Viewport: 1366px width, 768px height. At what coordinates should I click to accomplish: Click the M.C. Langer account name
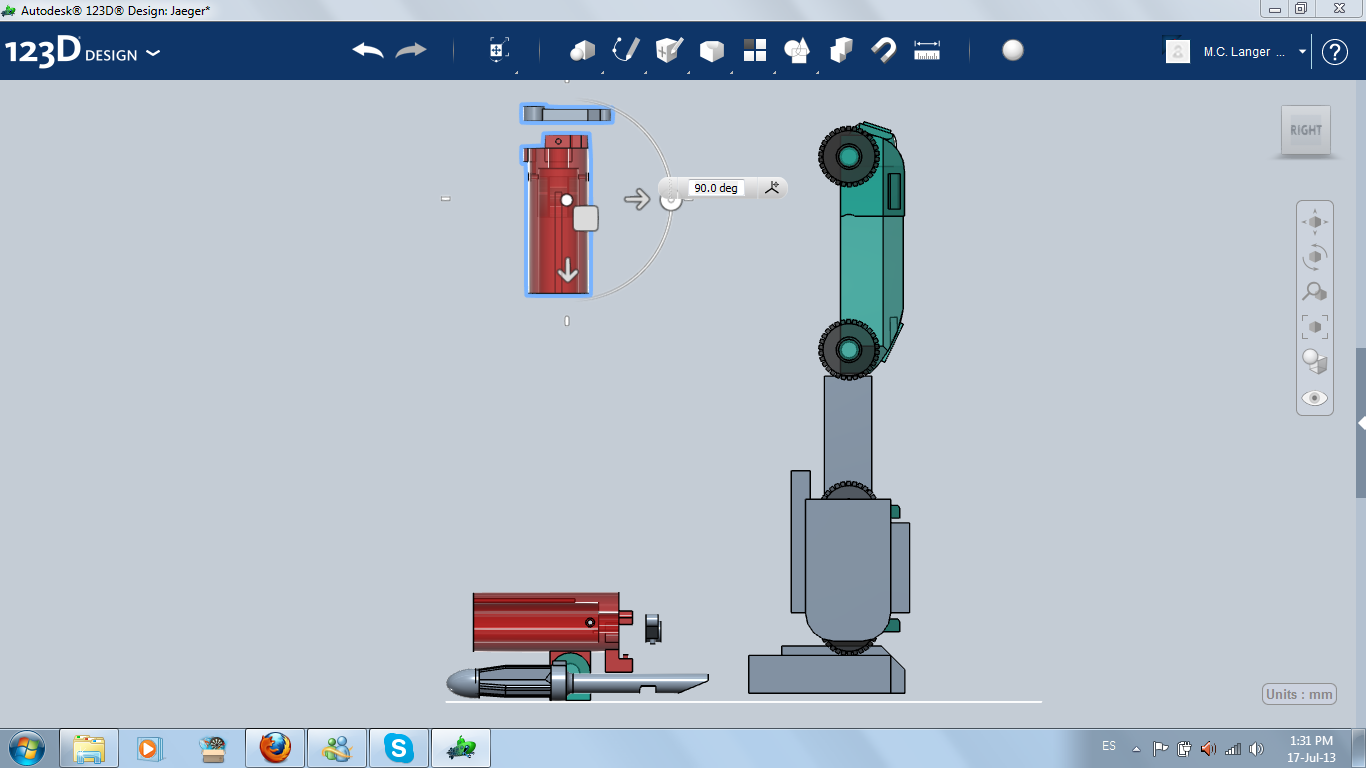tap(1243, 52)
